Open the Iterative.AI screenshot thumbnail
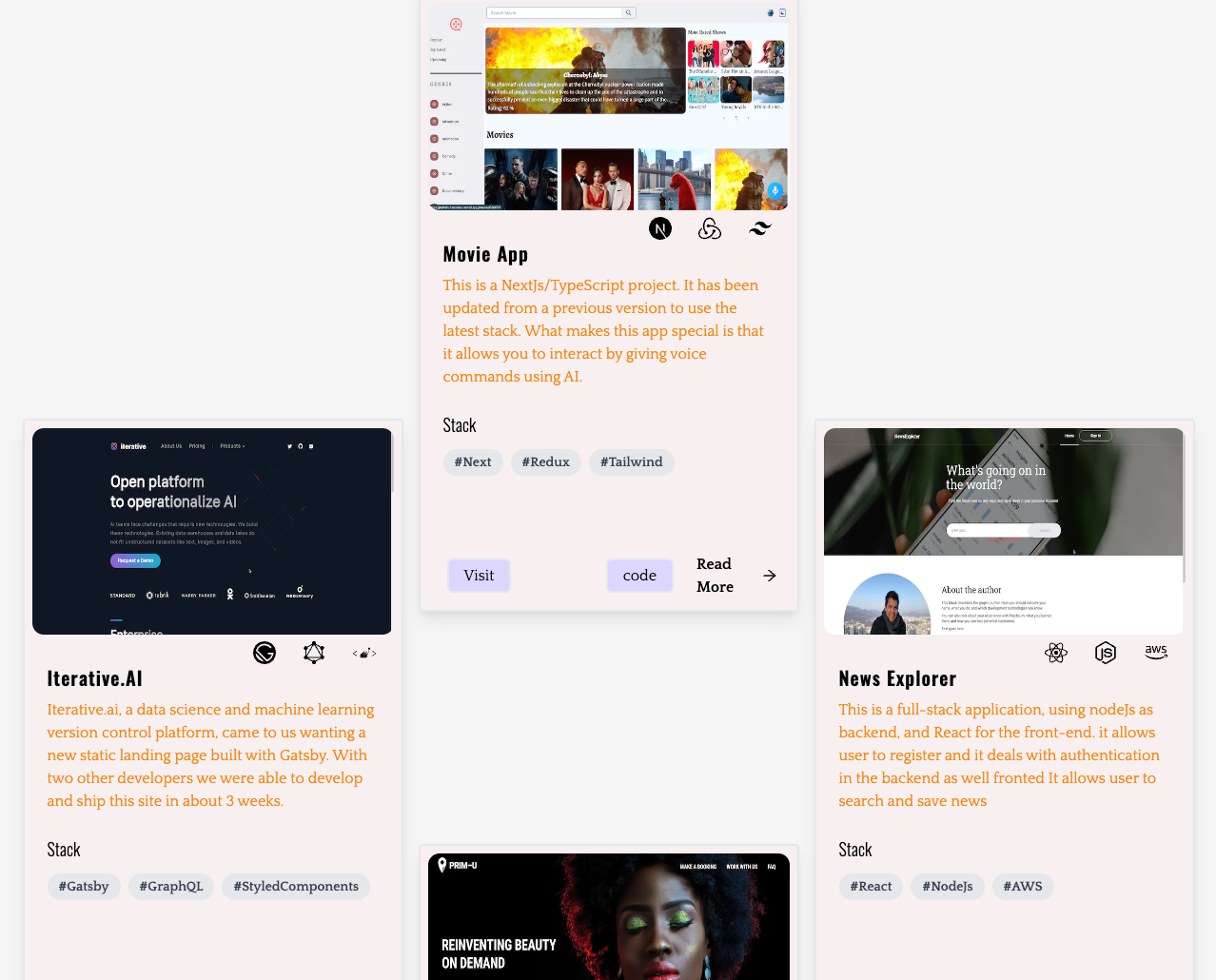This screenshot has height=980, width=1216. [x=212, y=531]
